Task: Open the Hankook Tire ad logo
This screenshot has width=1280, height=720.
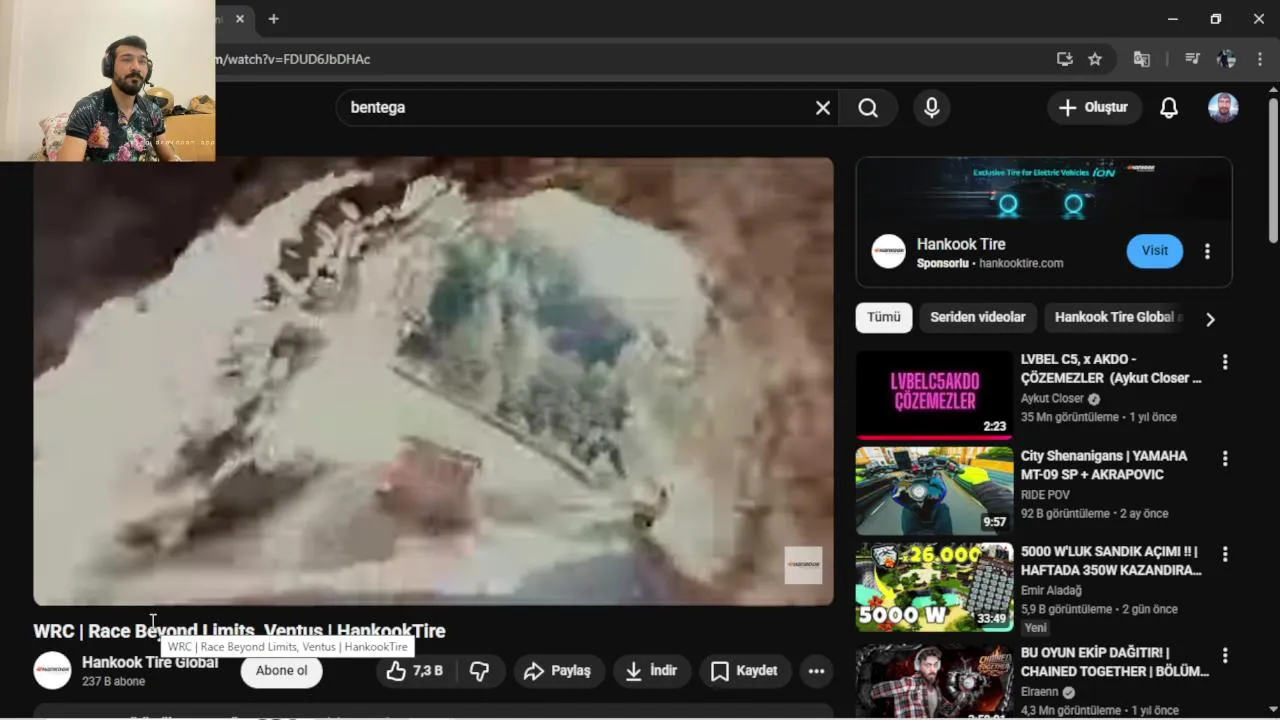Action: pos(888,251)
